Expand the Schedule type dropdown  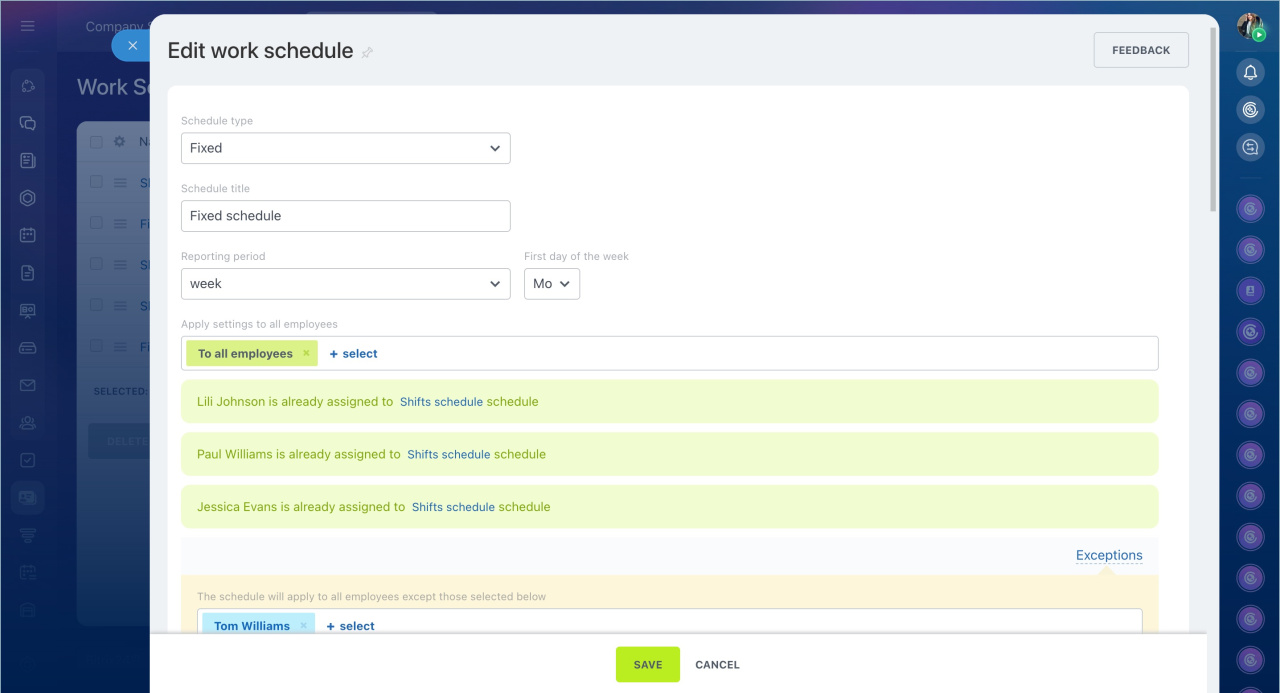coord(345,148)
